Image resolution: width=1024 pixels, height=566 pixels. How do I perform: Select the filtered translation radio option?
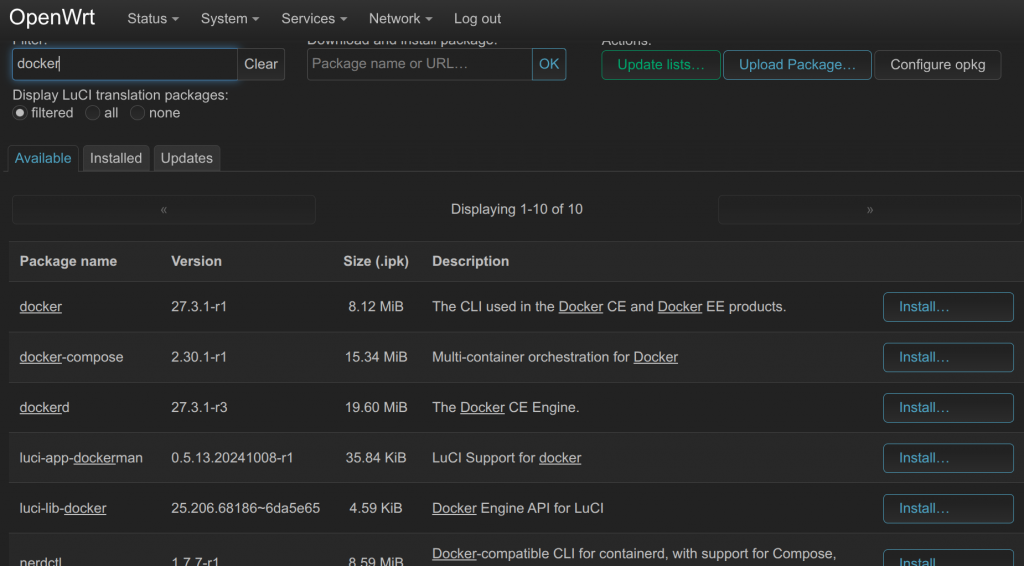[x=20, y=113]
